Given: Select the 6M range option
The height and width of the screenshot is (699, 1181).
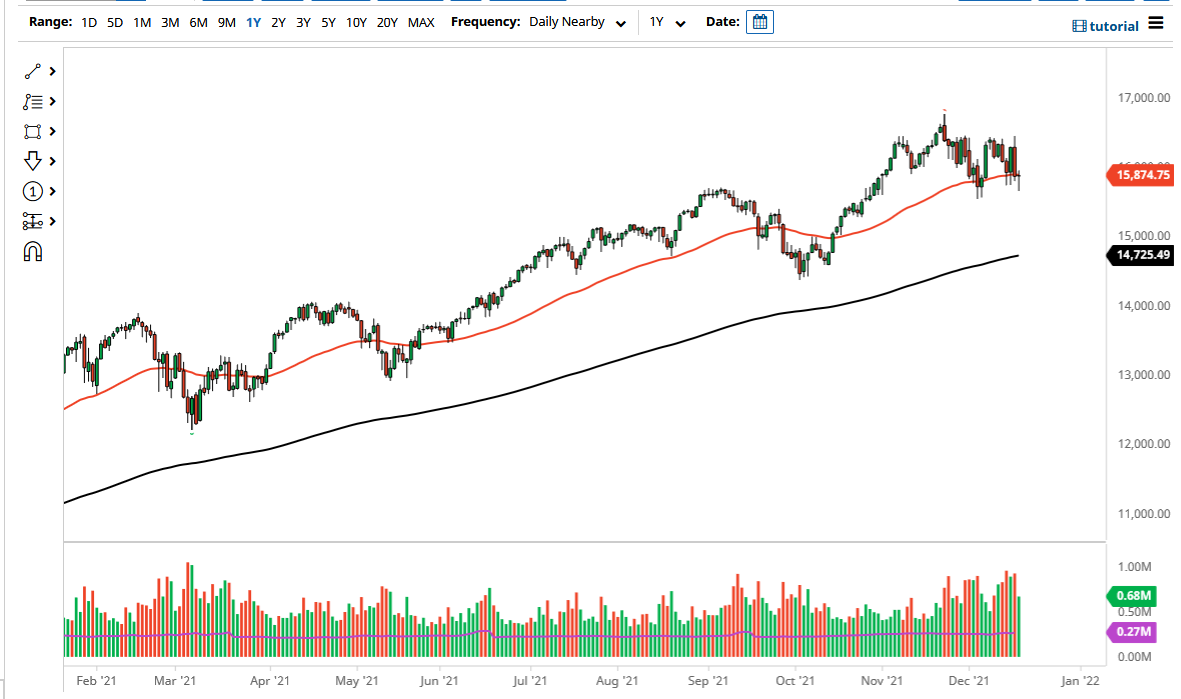Looking at the screenshot, I should (196, 21).
